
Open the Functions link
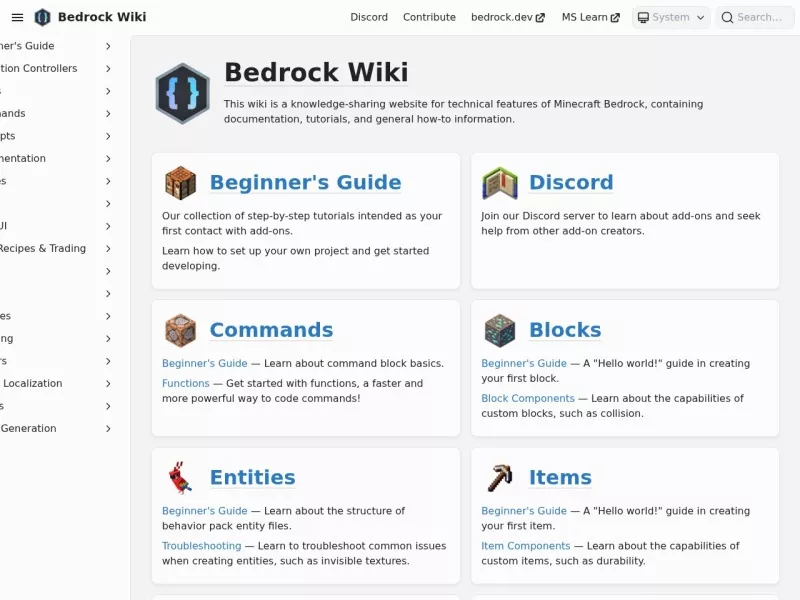(186, 383)
